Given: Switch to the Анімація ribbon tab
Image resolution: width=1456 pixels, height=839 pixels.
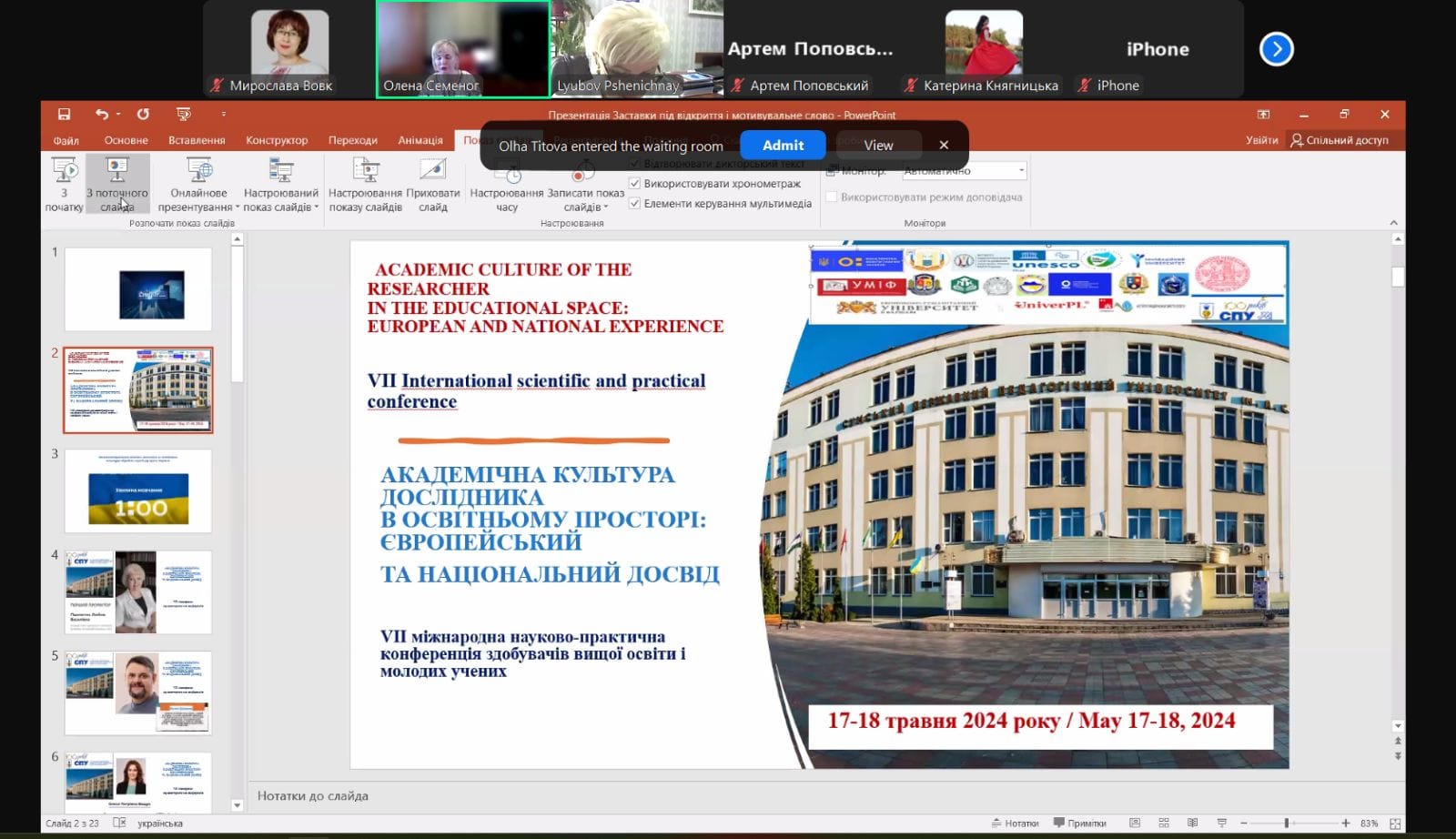Looking at the screenshot, I should 420,140.
